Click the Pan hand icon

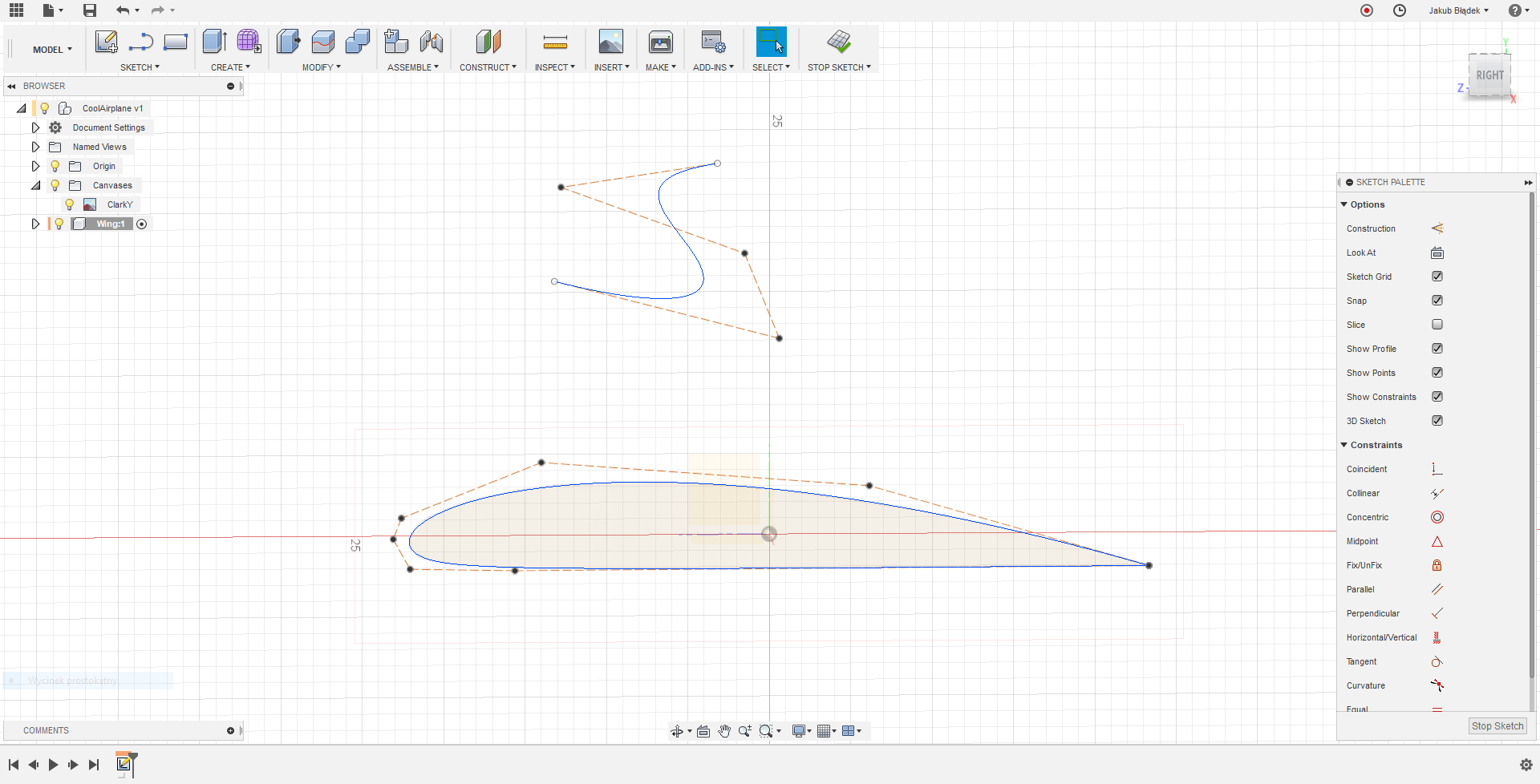click(x=724, y=731)
